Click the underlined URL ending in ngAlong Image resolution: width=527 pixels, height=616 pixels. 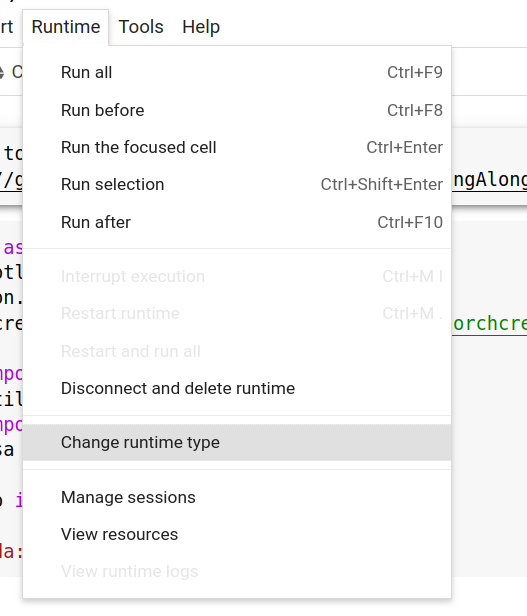pyautogui.click(x=490, y=180)
